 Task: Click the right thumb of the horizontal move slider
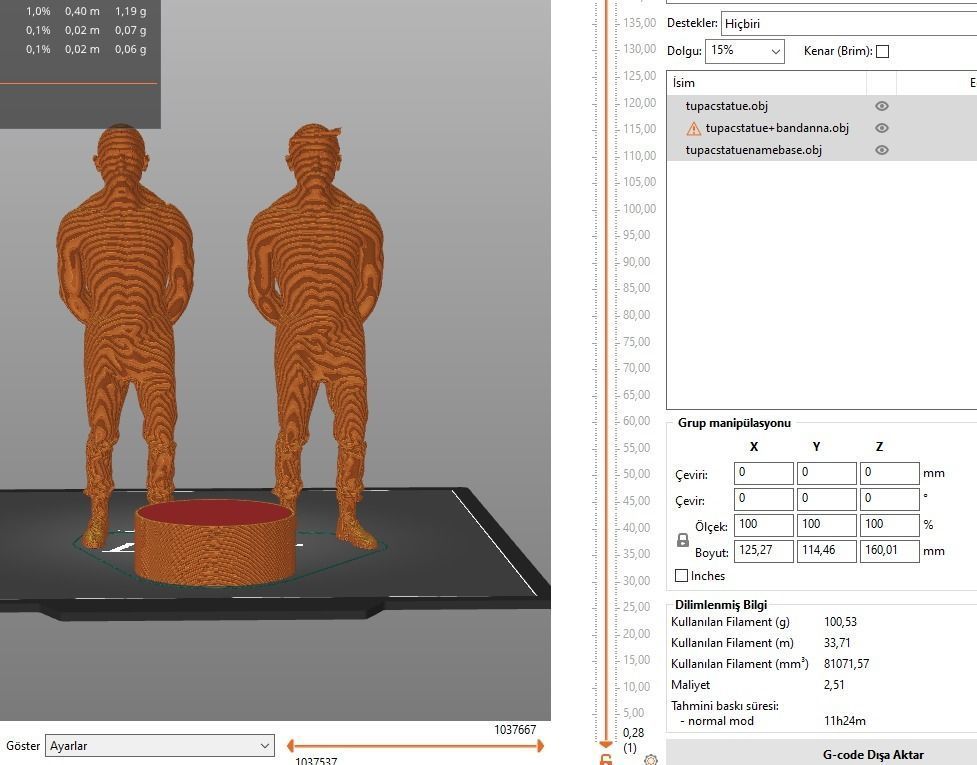pyautogui.click(x=540, y=745)
